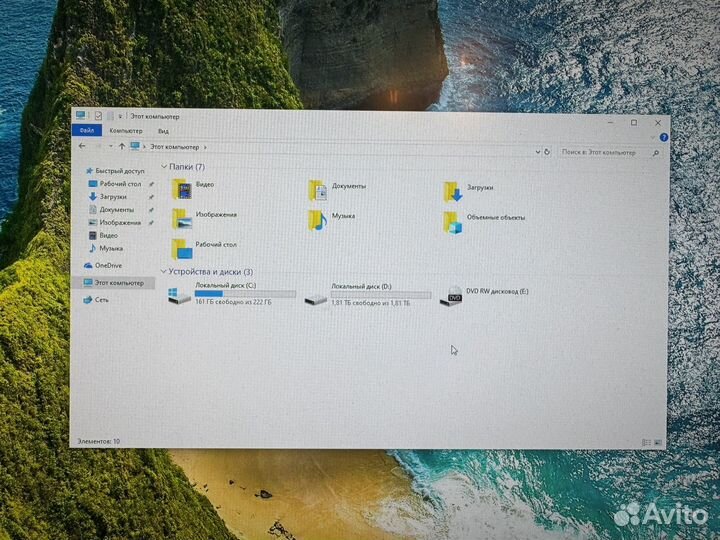Click the C: drive usage bar

(245, 293)
